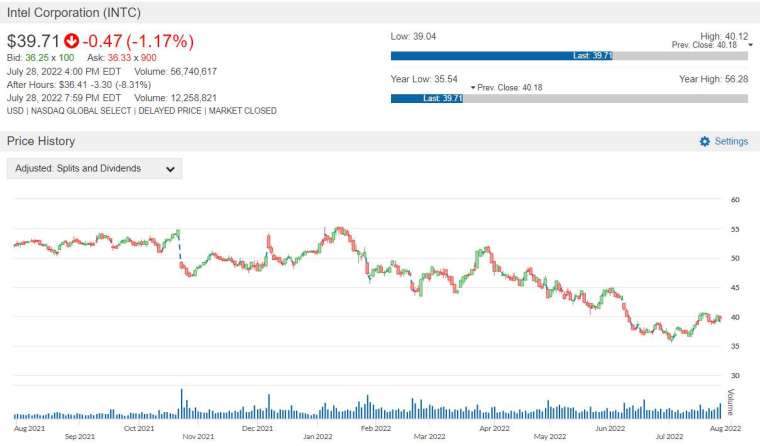The width and height of the screenshot is (760, 446).
Task: Click the Volume axis label
Action: 731,402
